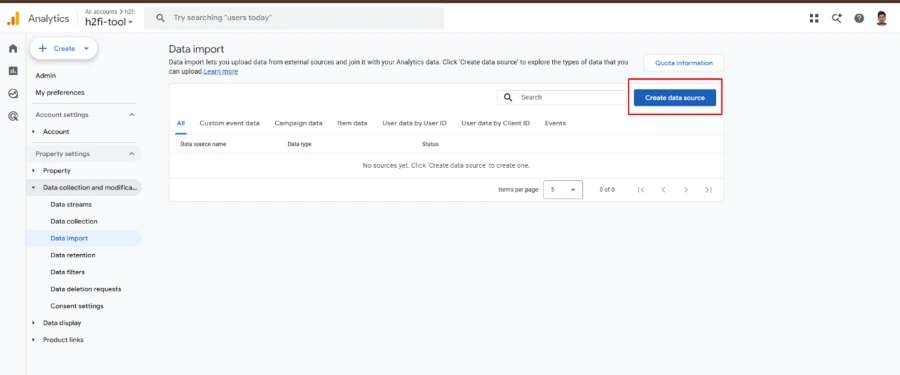Screen dimensions: 900x375
Task: Switch to the Campaign data tab
Action: pyautogui.click(x=298, y=123)
